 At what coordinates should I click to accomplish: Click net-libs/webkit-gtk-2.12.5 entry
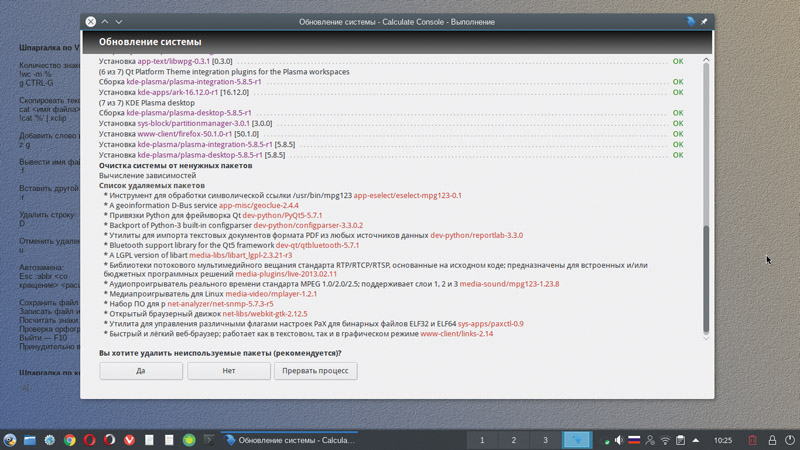pos(265,314)
